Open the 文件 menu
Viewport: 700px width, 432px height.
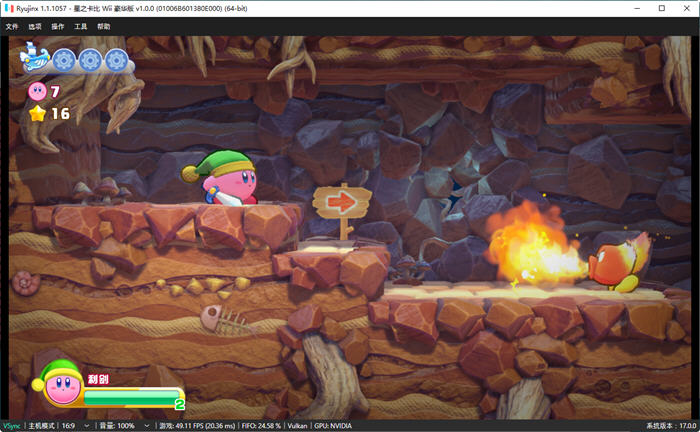pyautogui.click(x=12, y=27)
